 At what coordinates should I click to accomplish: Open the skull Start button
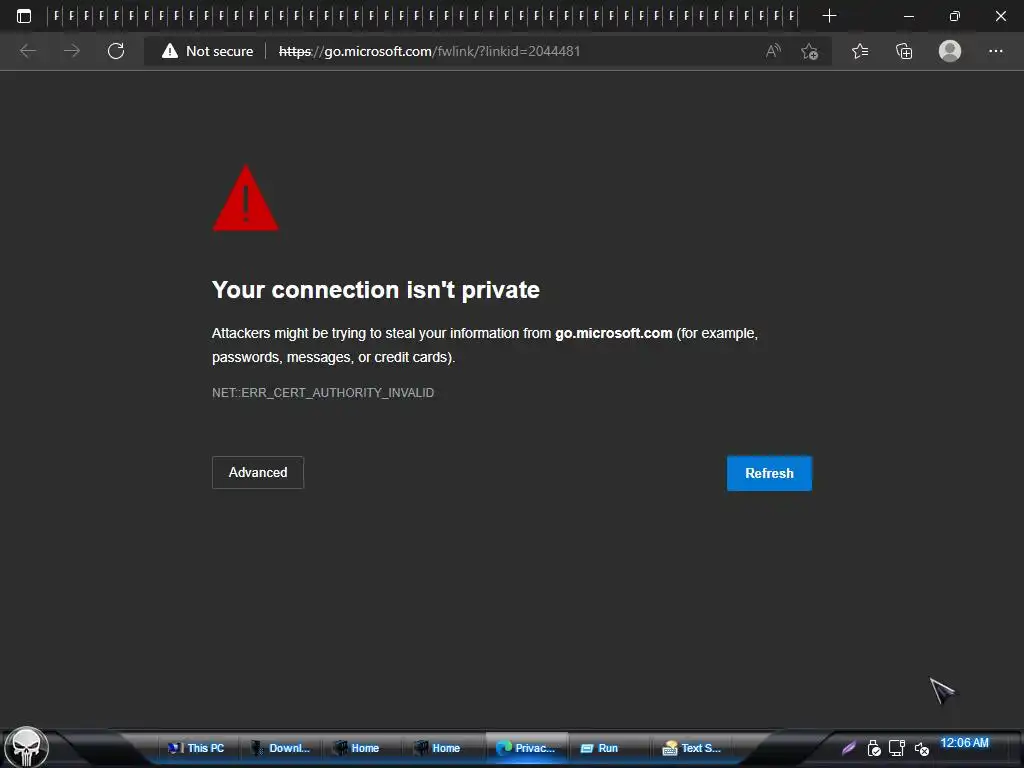click(26, 747)
